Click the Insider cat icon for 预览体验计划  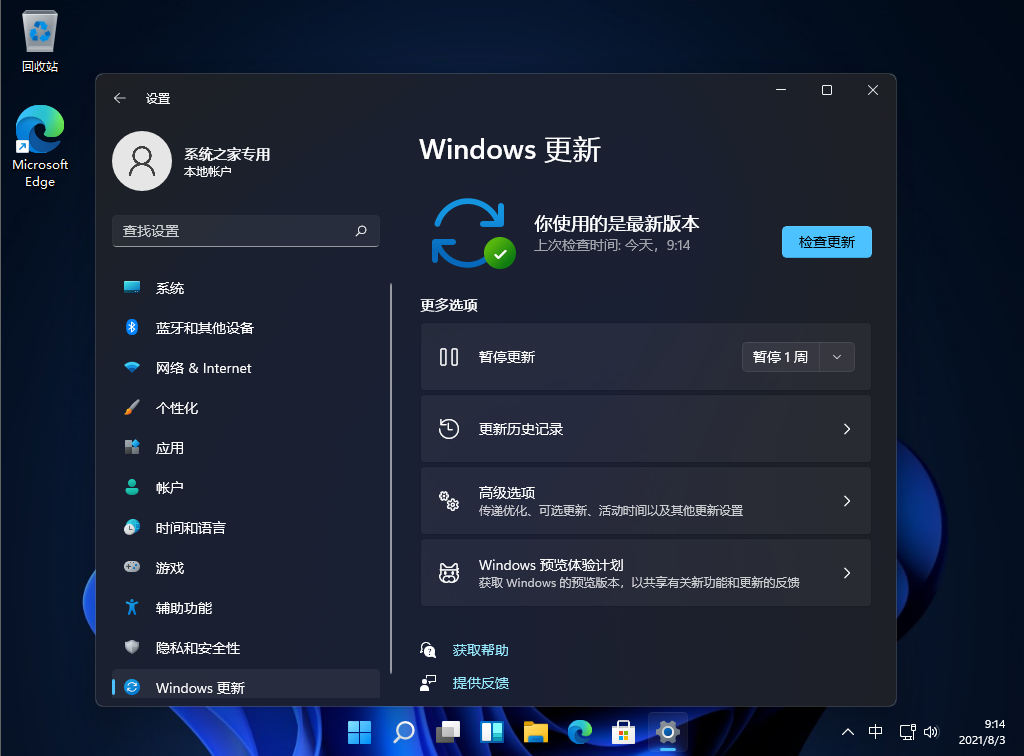click(x=449, y=573)
